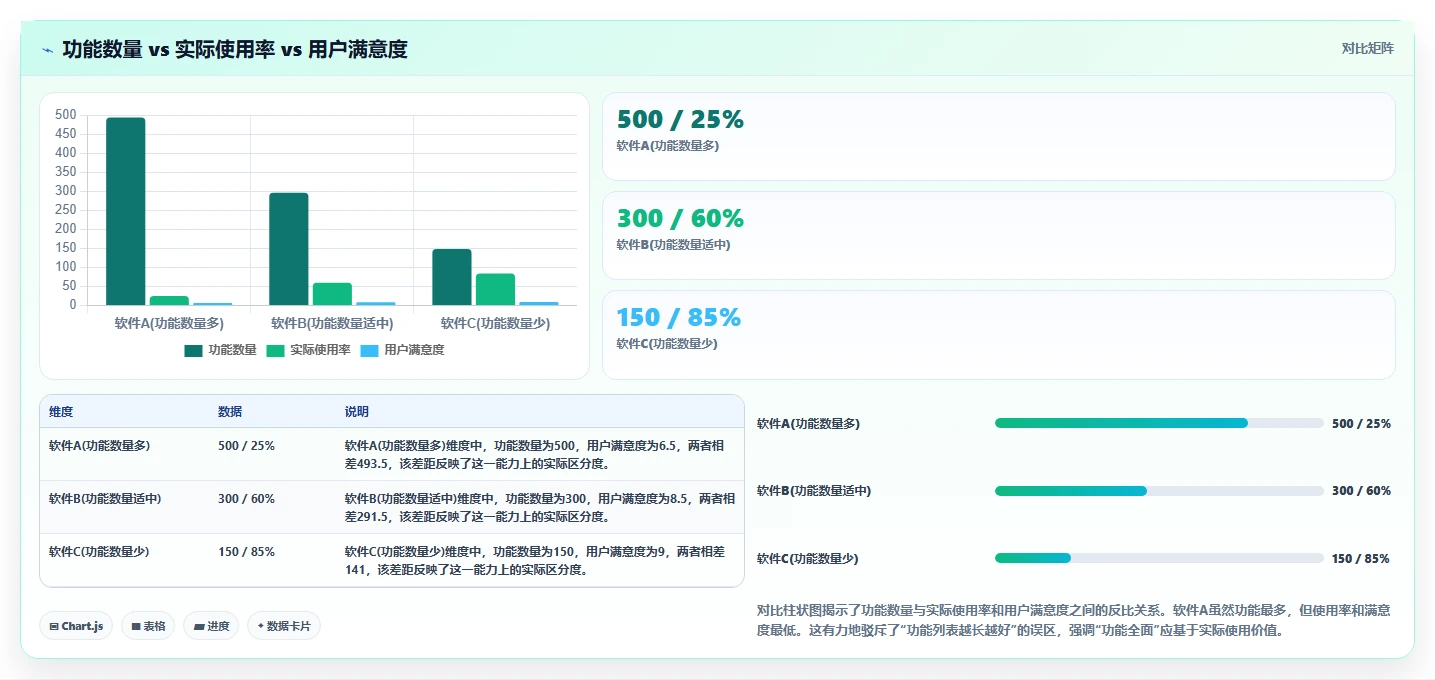Click the 软件B progress bar
Viewport: 1435px width, 680px height.
(x=1159, y=491)
